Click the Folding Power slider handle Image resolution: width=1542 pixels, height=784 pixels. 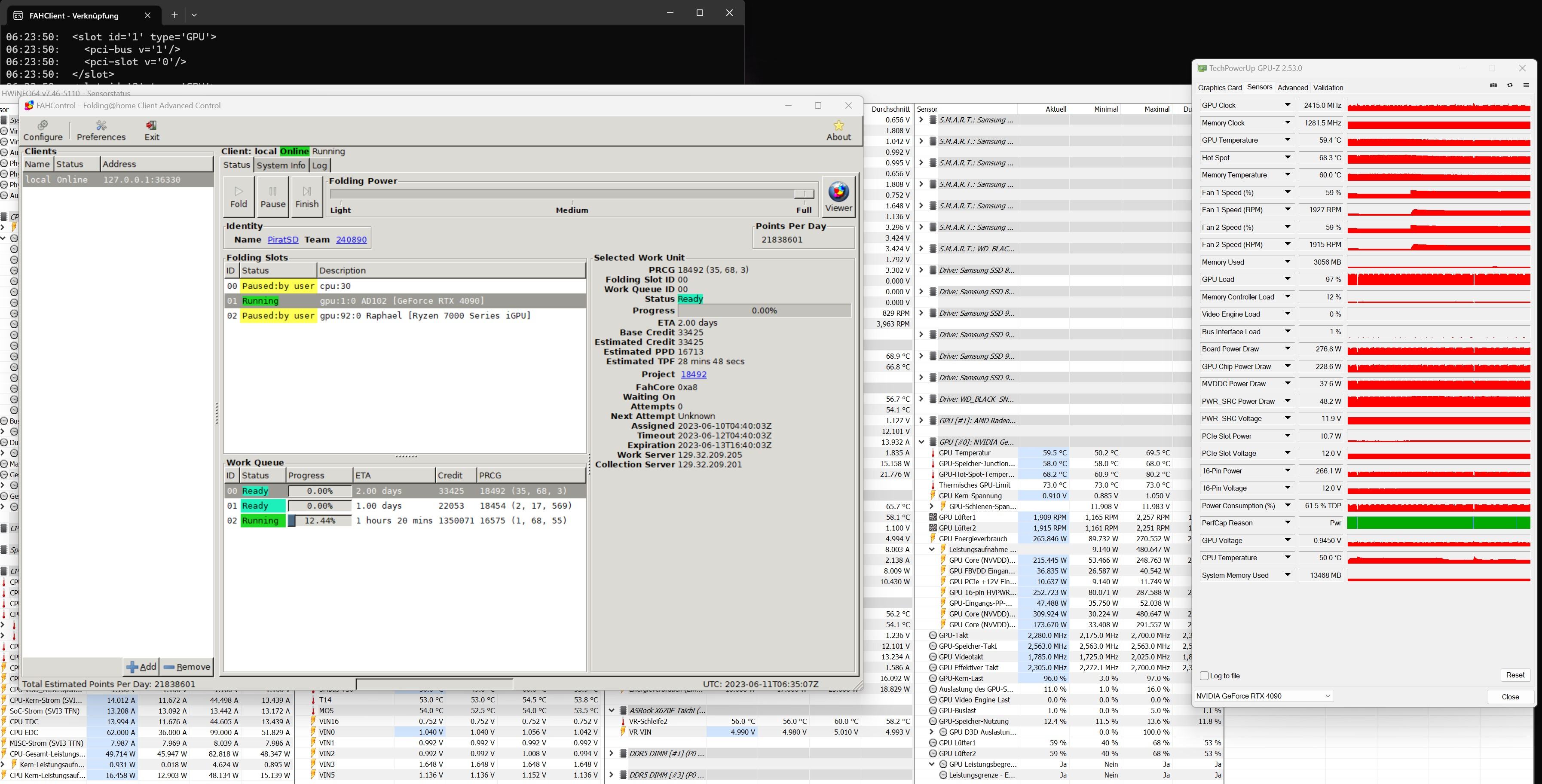(x=804, y=194)
